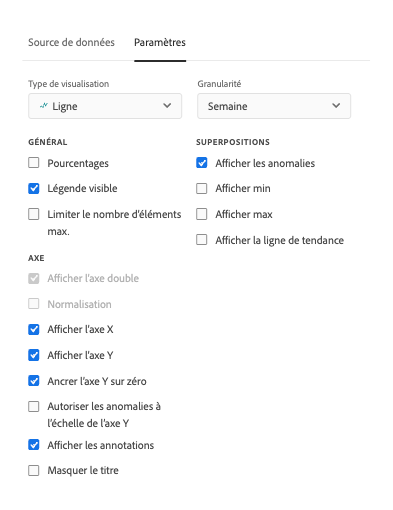Click the chevron in the Ligne dropdown

pos(167,106)
